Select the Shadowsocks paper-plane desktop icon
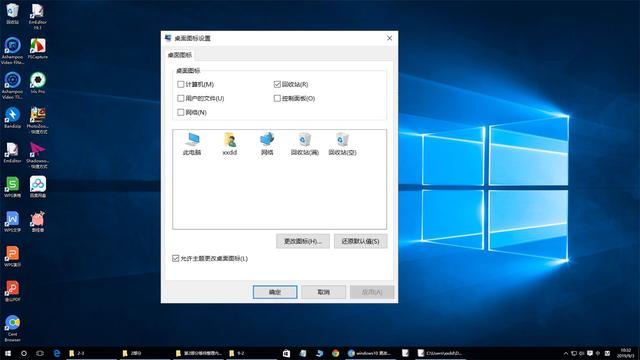The width and height of the screenshot is (640, 360). point(38,155)
